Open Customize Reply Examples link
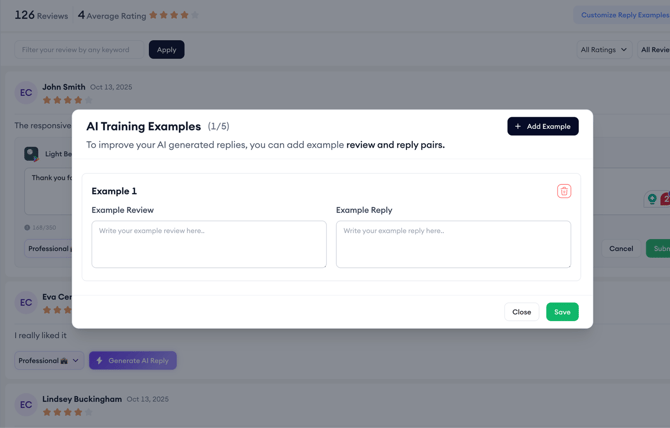The width and height of the screenshot is (670, 428). tap(624, 15)
